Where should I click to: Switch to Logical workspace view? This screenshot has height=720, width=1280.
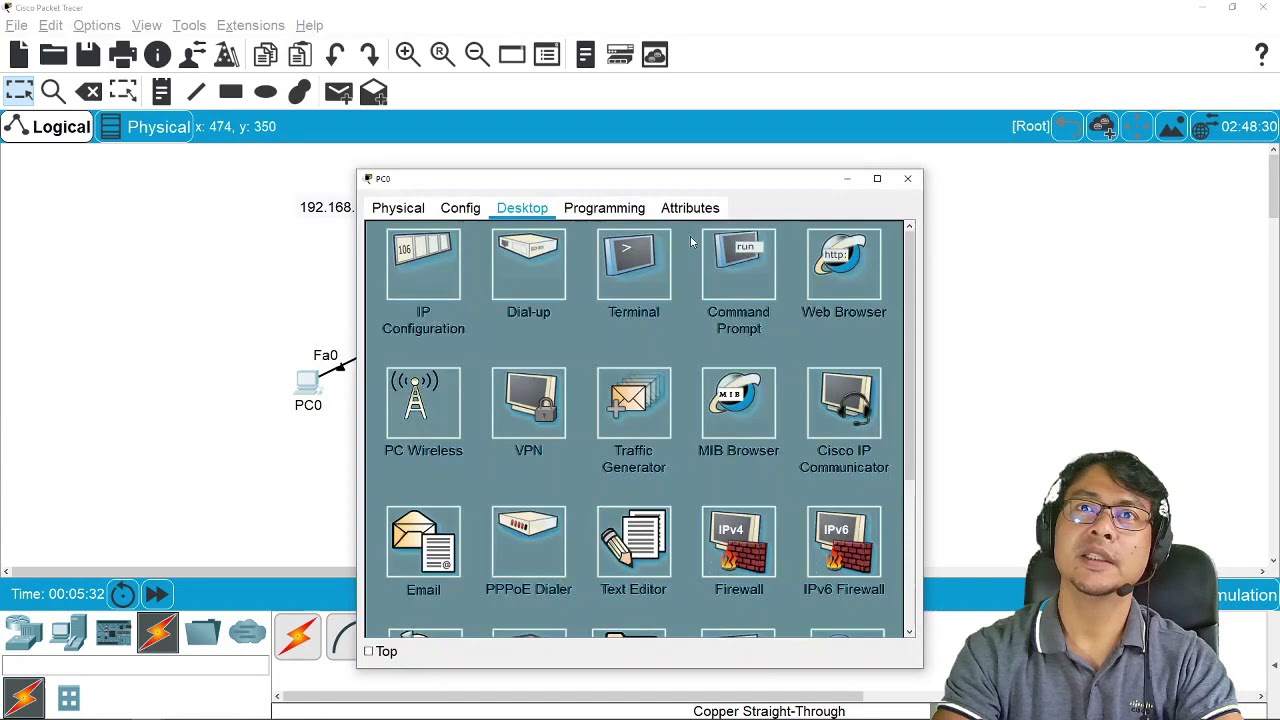coord(47,127)
